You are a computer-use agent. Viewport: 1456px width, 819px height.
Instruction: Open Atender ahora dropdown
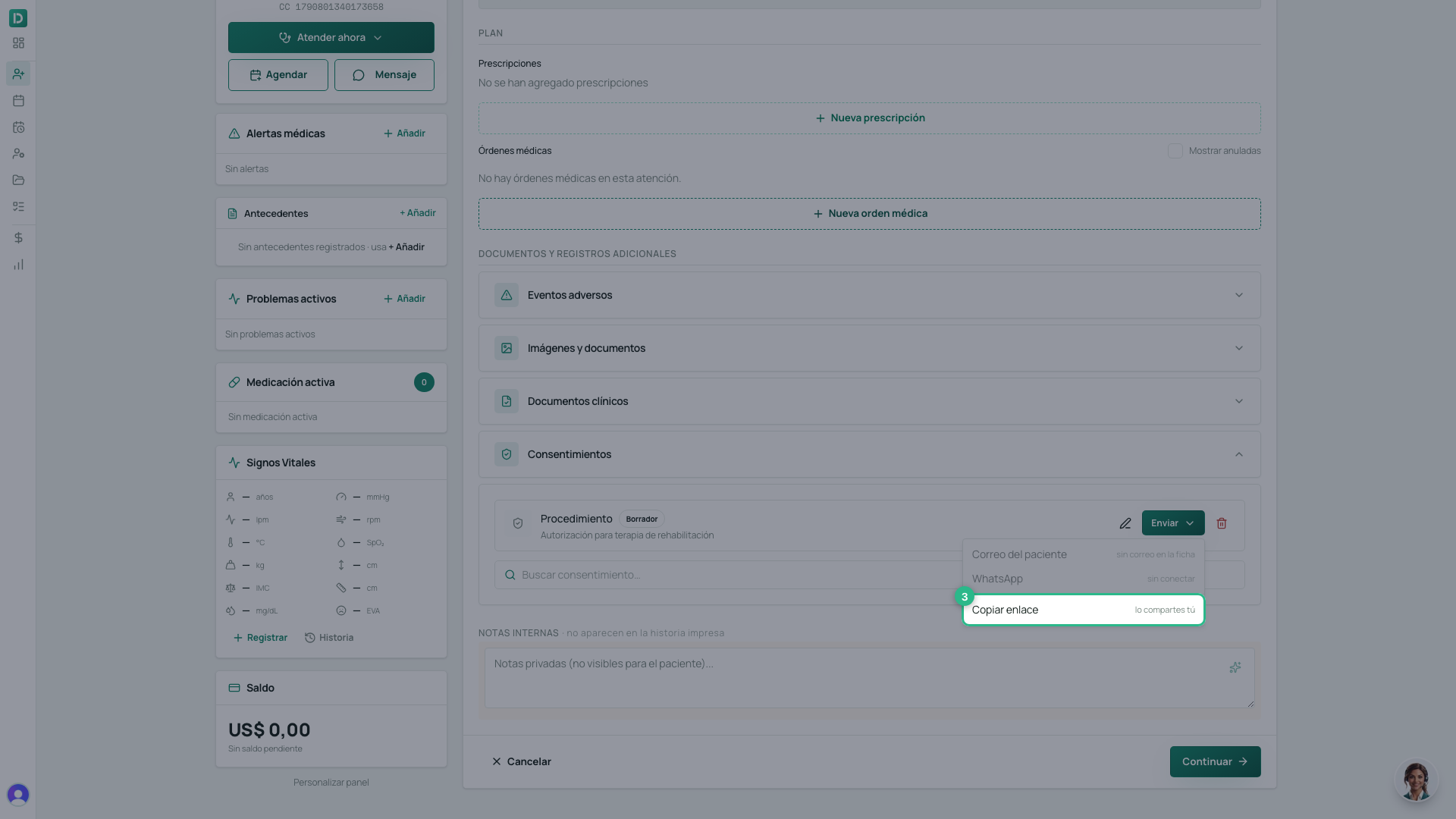point(331,37)
